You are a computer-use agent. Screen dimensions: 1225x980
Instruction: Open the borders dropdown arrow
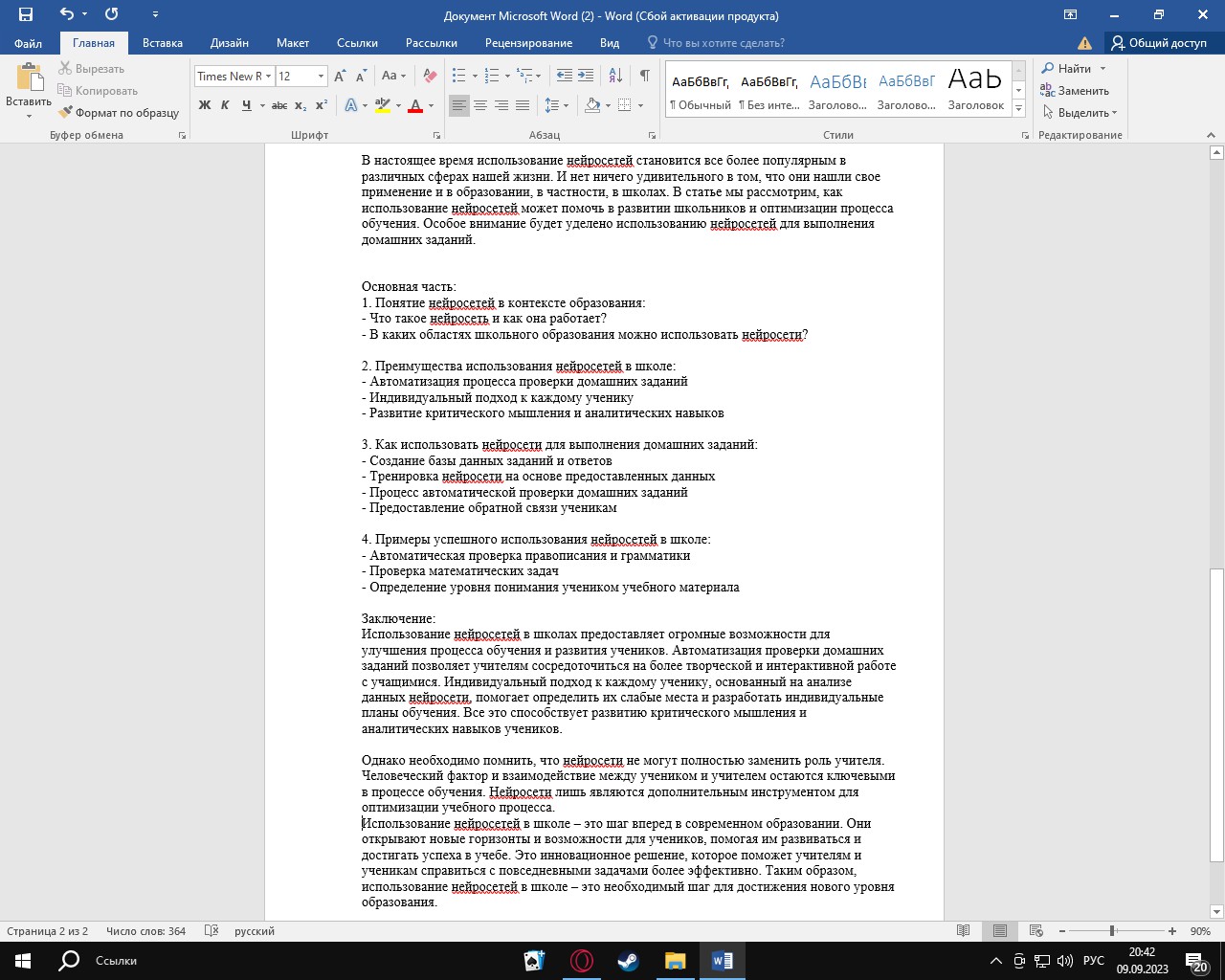(640, 105)
